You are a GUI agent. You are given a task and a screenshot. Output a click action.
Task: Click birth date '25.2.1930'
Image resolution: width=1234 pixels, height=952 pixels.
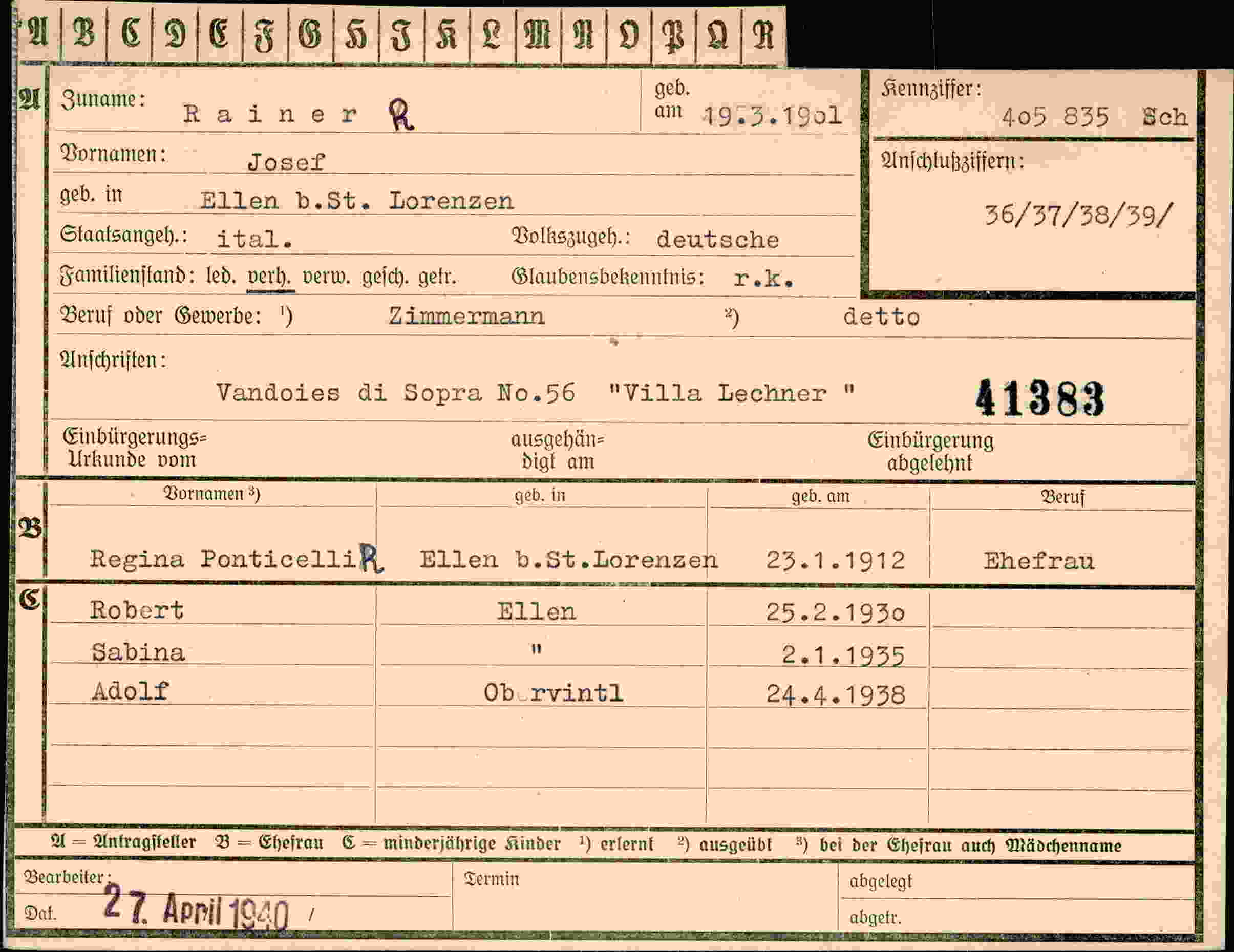point(836,612)
